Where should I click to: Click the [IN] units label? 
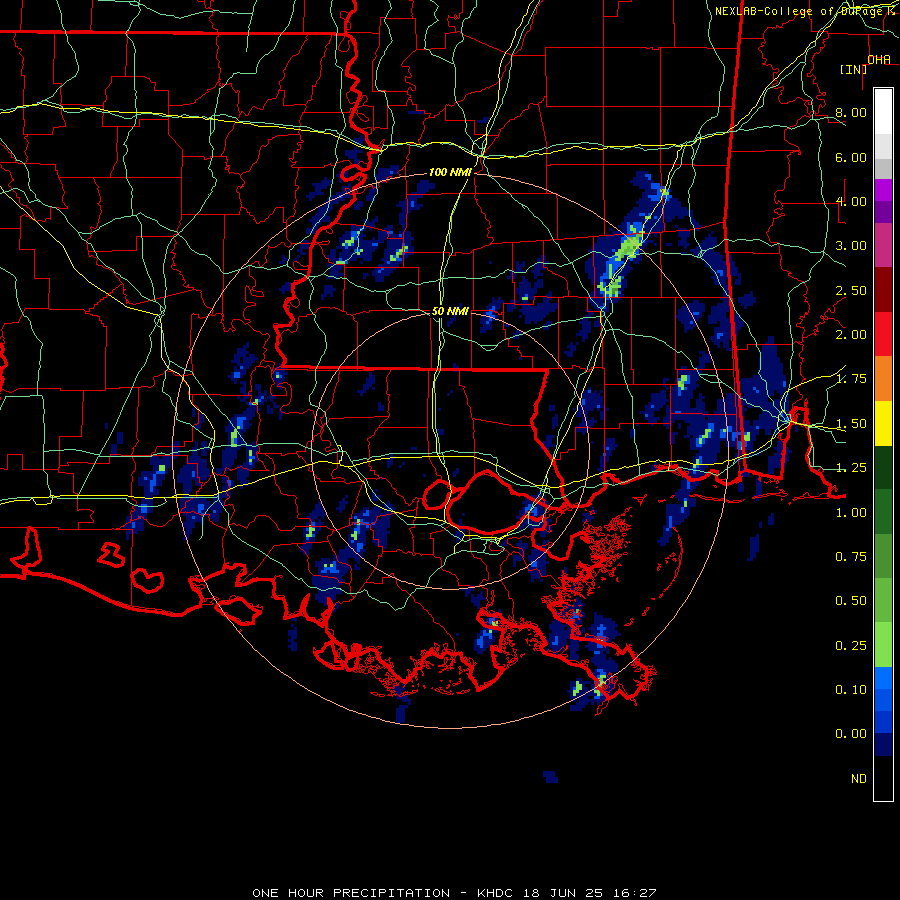coord(853,69)
